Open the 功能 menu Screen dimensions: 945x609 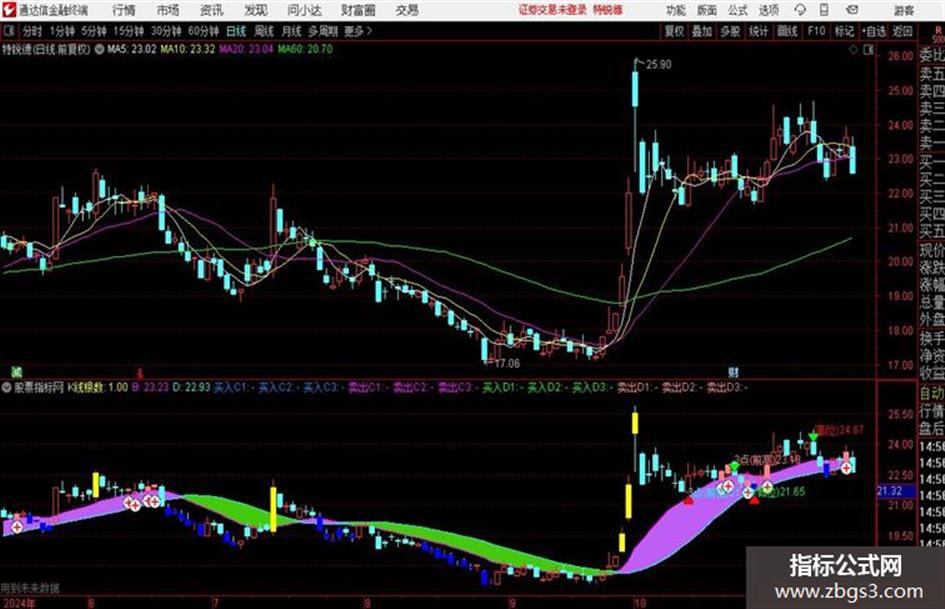click(x=676, y=10)
